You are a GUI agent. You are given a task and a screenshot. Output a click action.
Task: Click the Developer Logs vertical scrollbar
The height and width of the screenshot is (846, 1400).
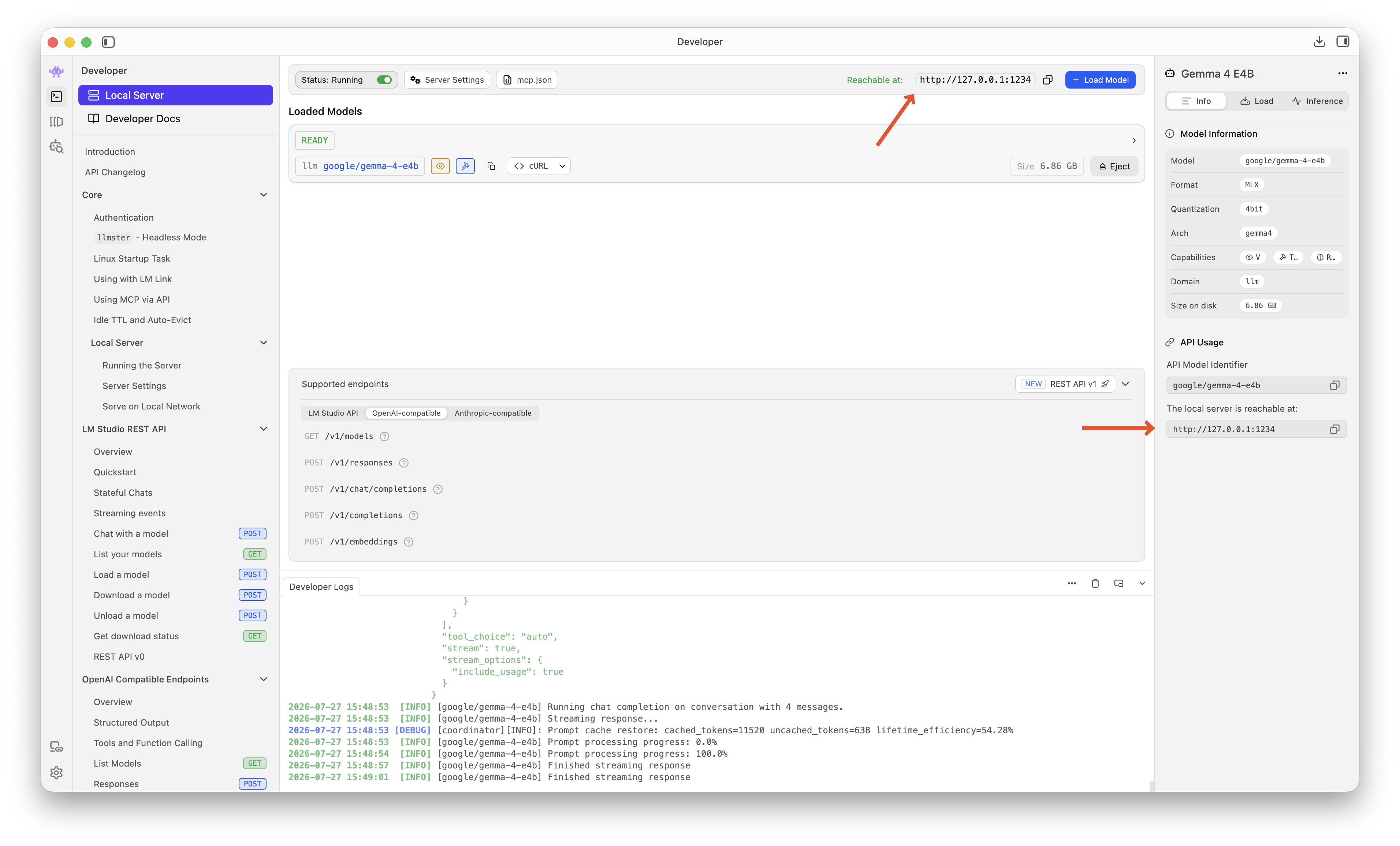(x=1151, y=786)
